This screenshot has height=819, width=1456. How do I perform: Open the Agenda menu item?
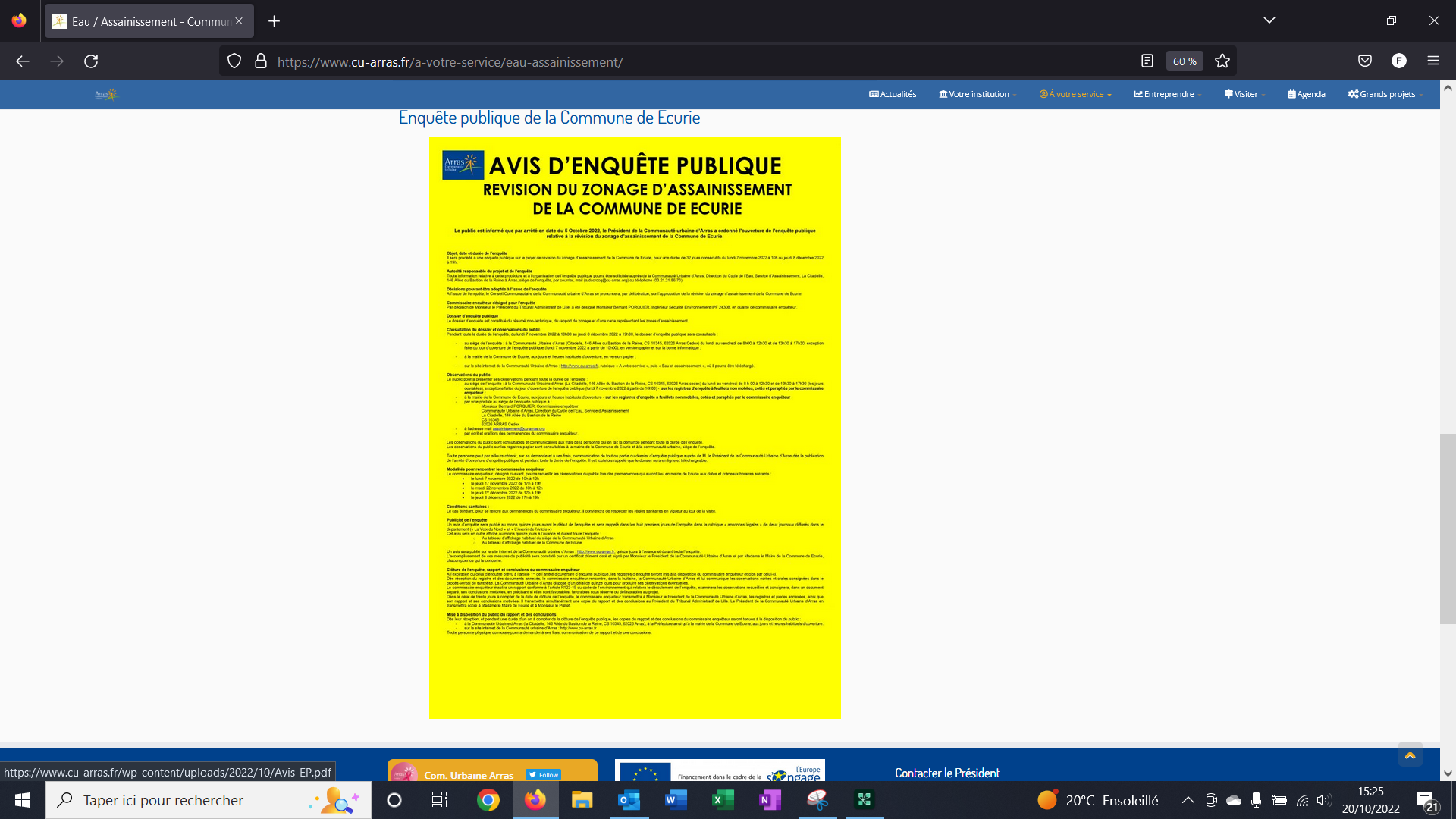coord(1307,94)
